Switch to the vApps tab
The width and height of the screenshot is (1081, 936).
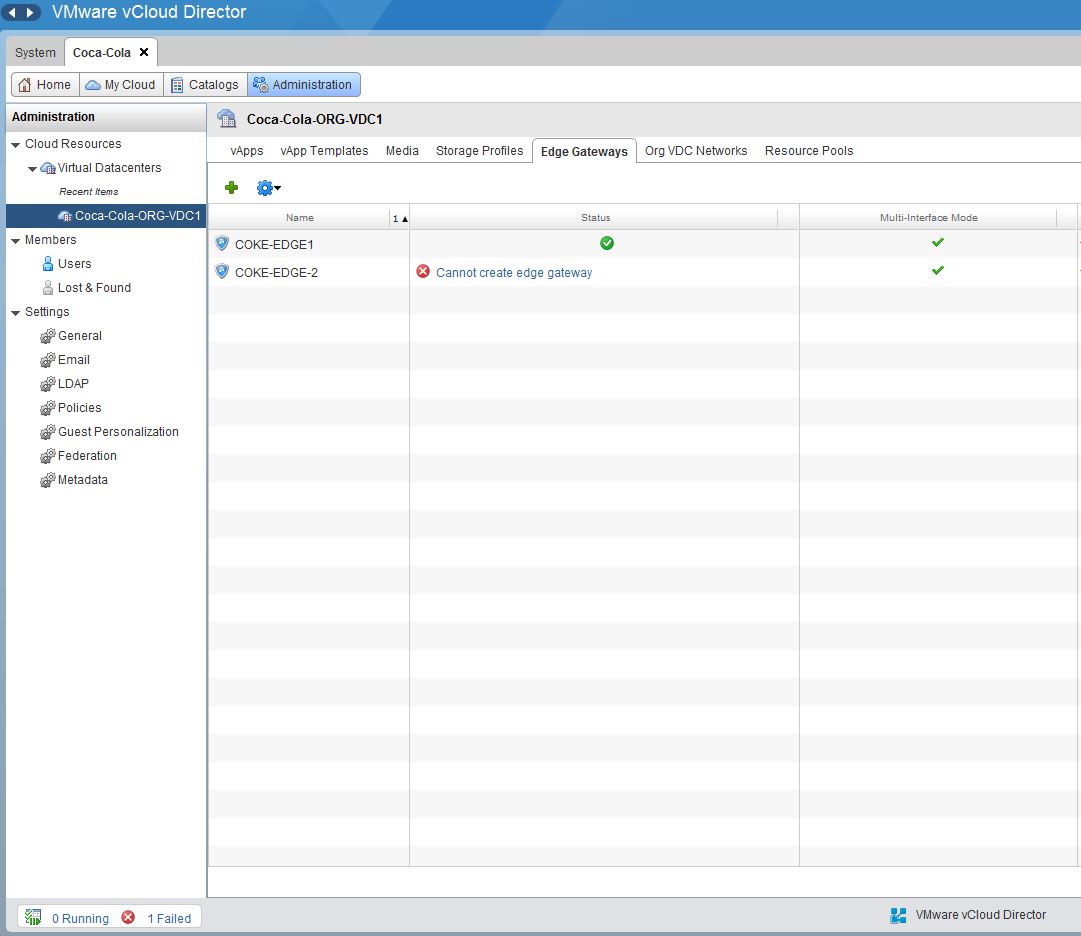(x=247, y=150)
